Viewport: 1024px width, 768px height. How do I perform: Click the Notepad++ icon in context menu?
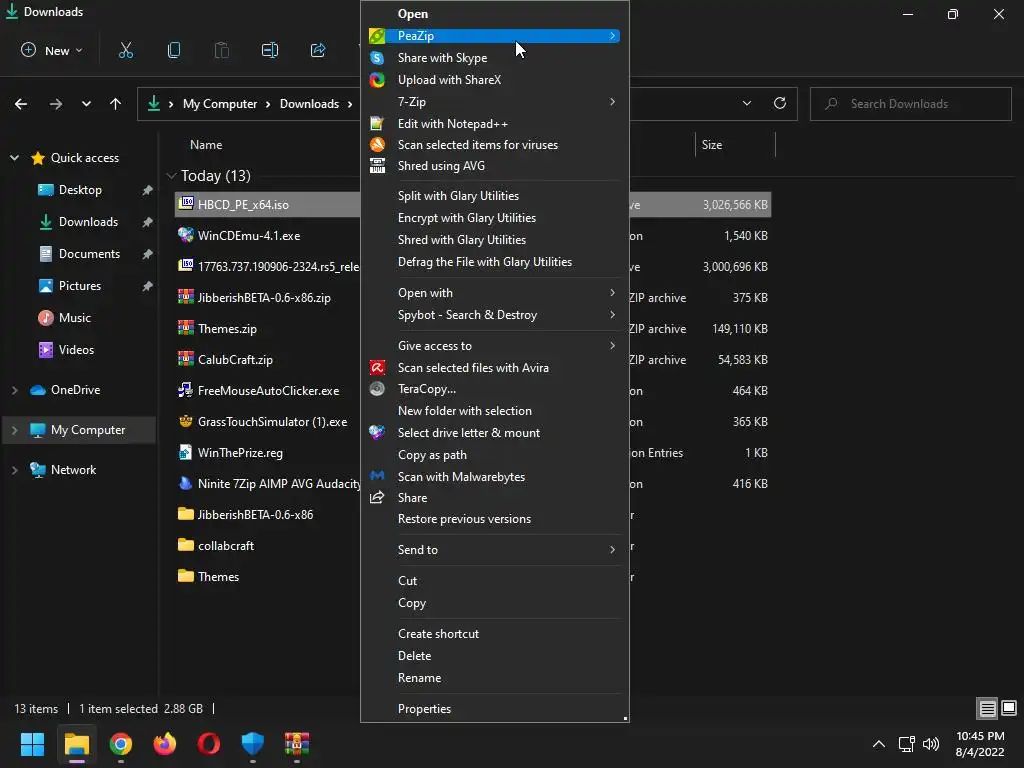point(377,123)
